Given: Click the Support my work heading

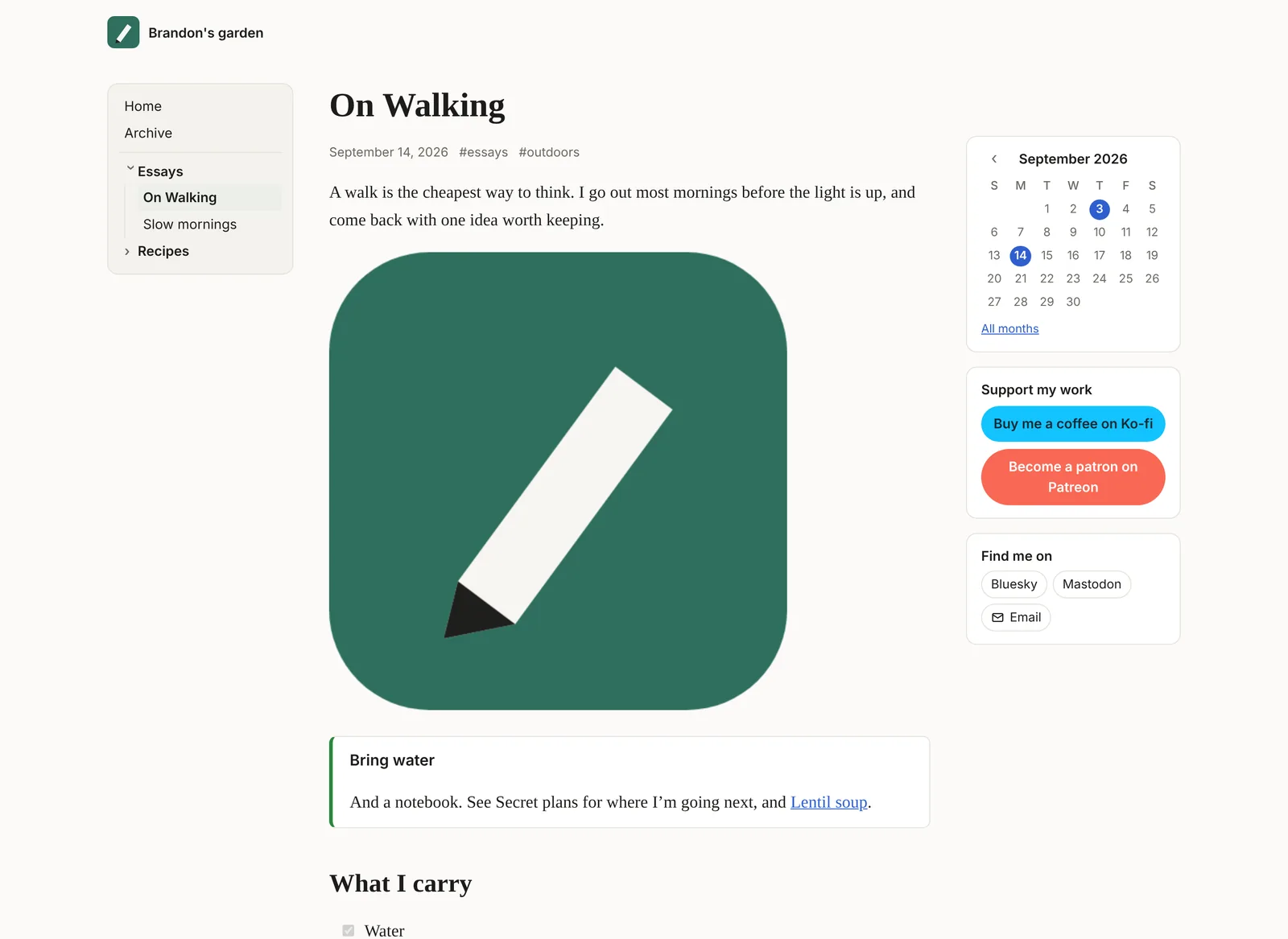Looking at the screenshot, I should click(x=1036, y=390).
